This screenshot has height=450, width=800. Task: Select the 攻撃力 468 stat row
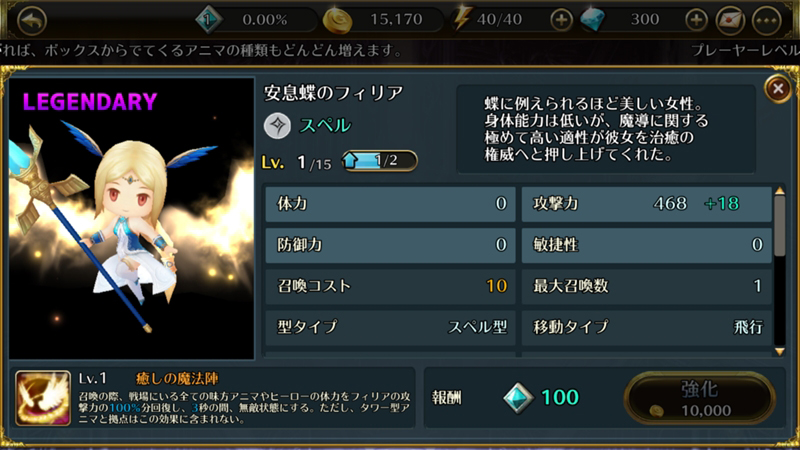coord(646,204)
